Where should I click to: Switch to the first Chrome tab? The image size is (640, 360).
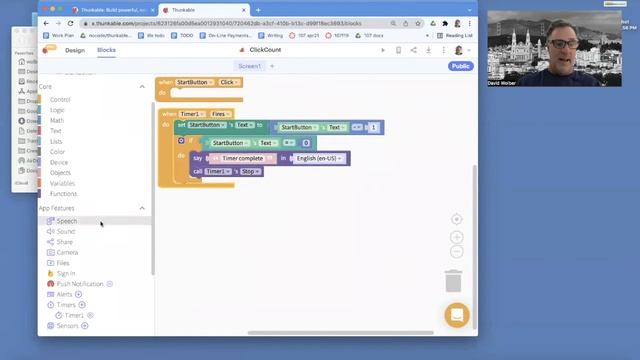[112, 10]
